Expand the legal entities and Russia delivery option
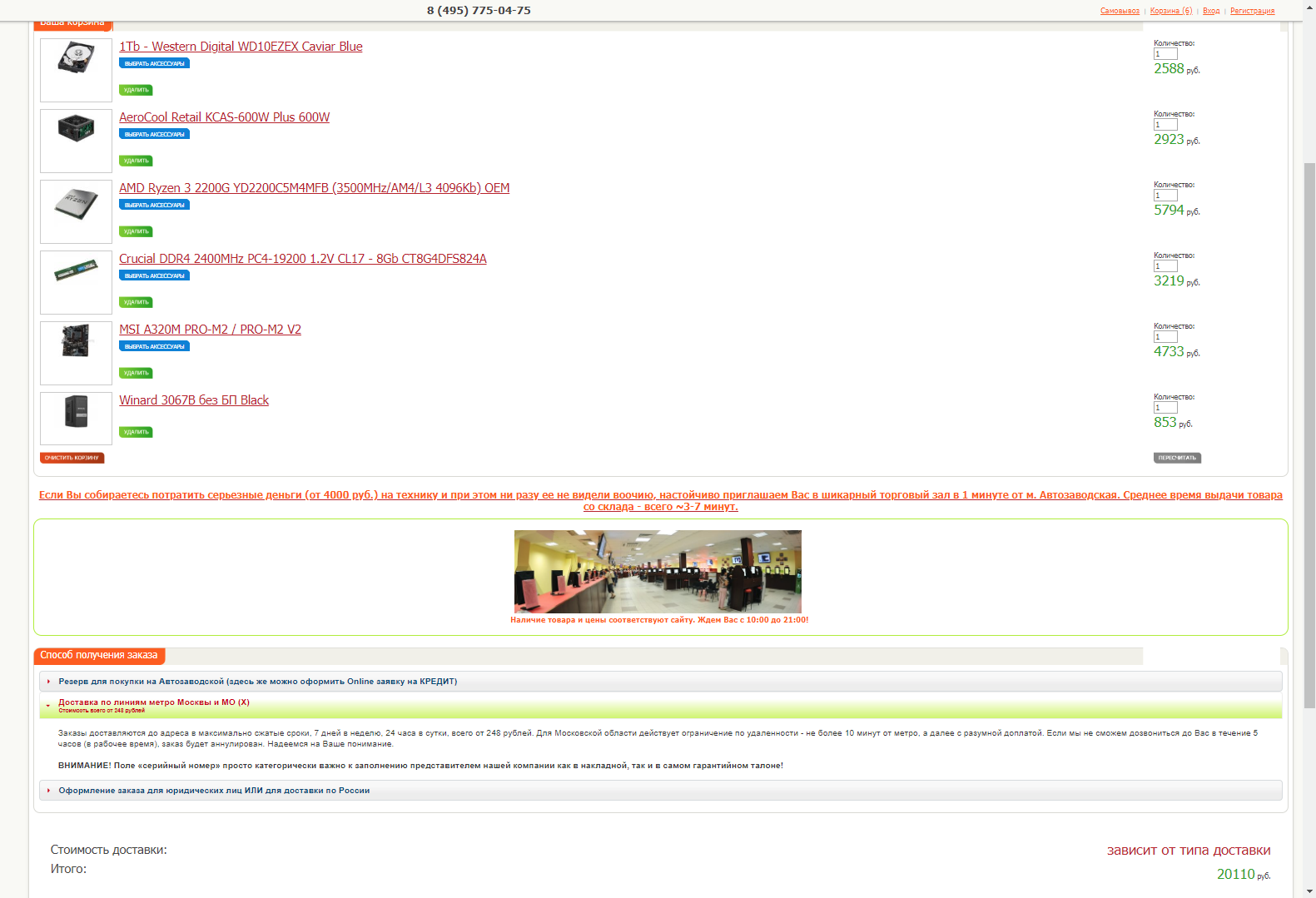 point(661,791)
